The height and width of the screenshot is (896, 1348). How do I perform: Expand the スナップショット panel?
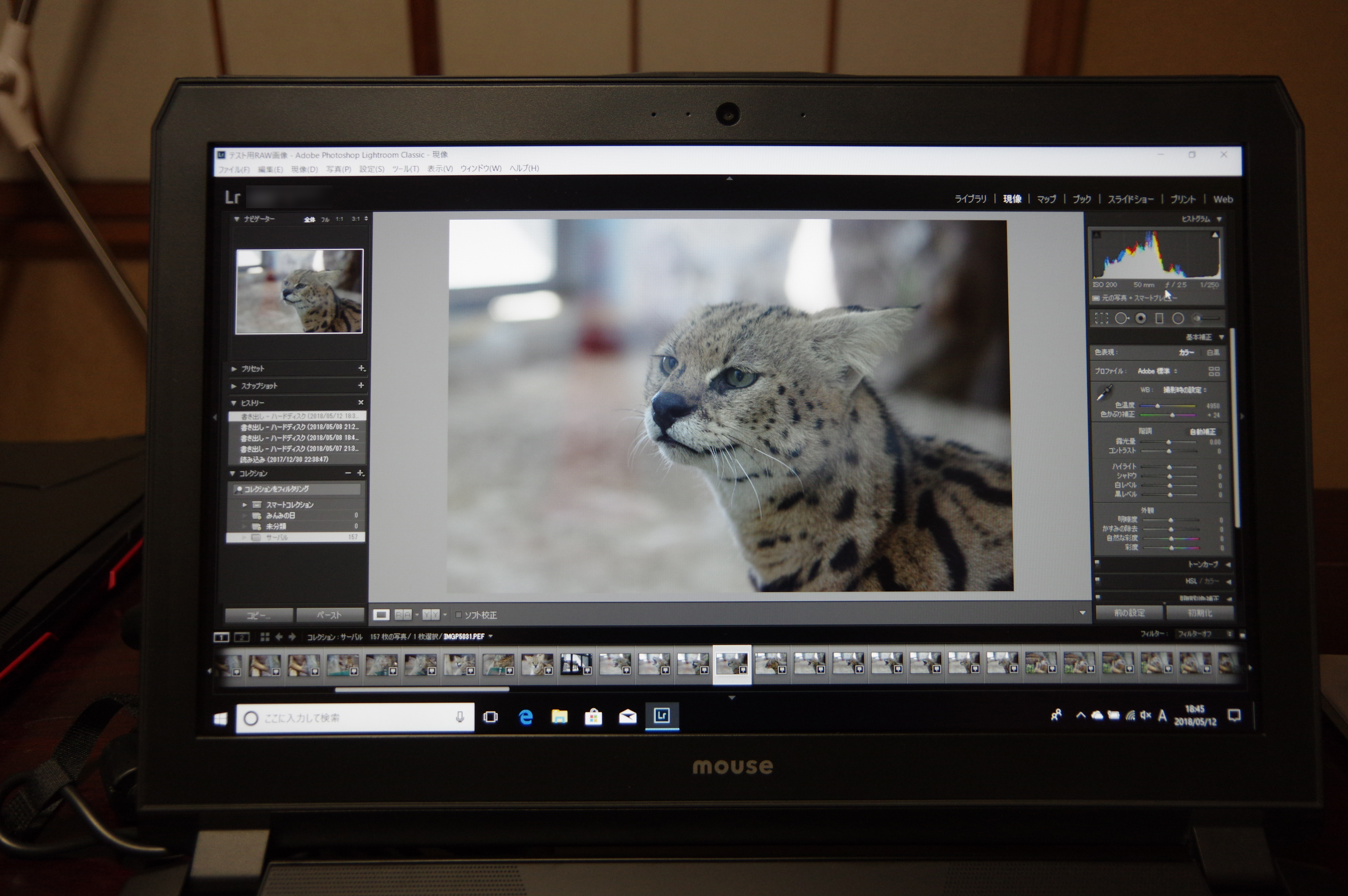pyautogui.click(x=234, y=386)
